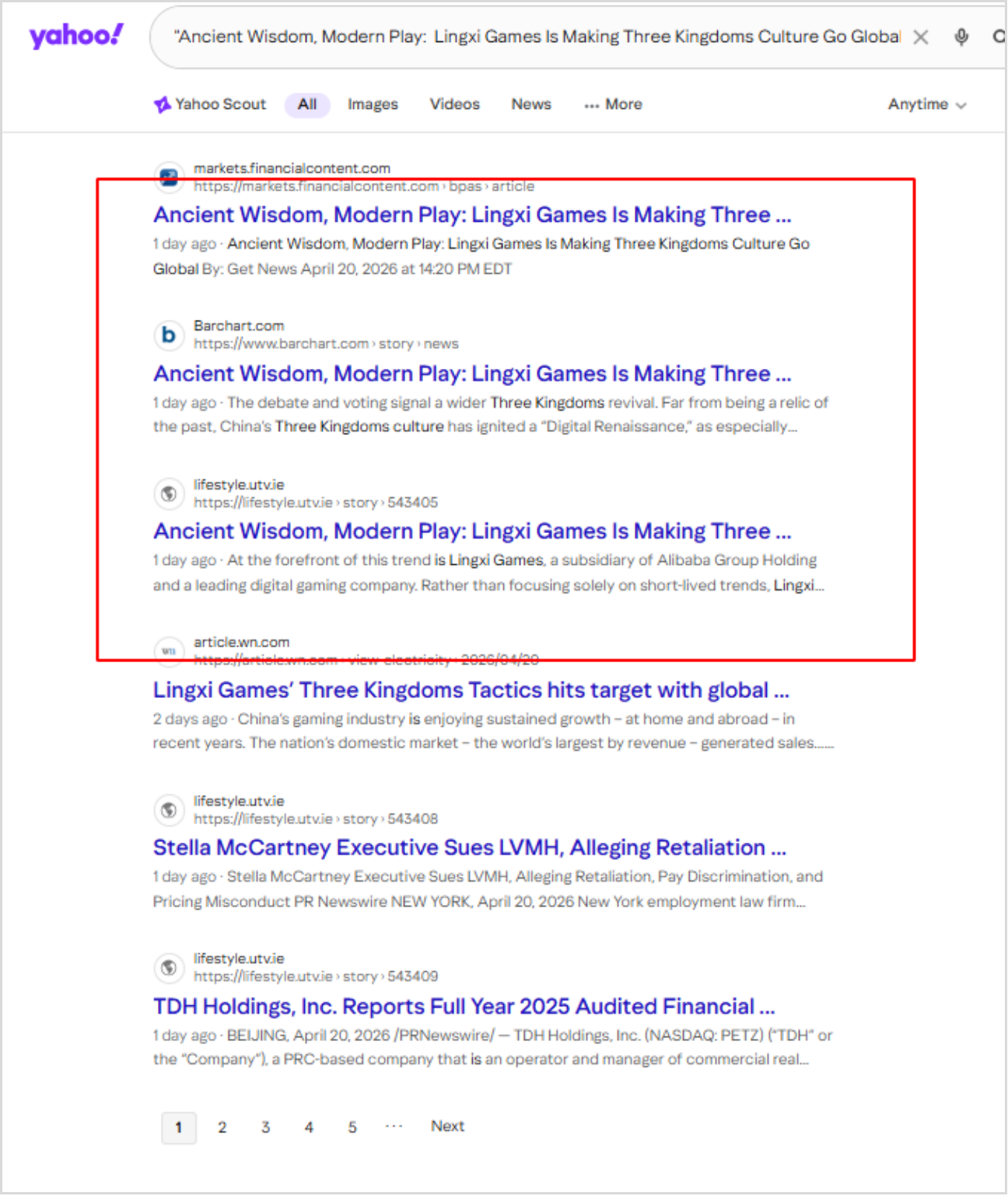
Task: Open Stella McCartney Executive Sues LVMH headline
Action: point(470,847)
